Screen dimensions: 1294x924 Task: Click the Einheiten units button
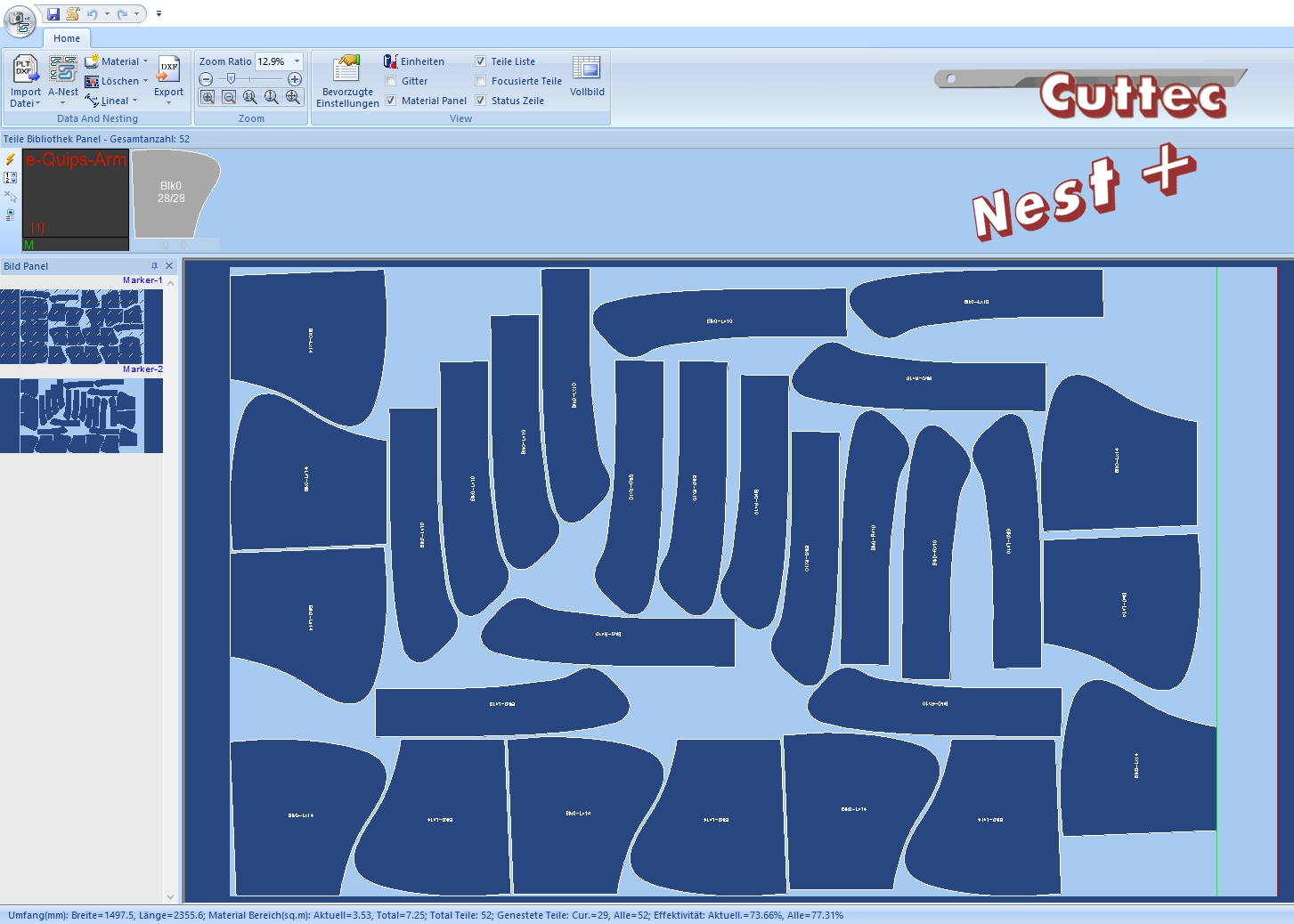coord(414,61)
